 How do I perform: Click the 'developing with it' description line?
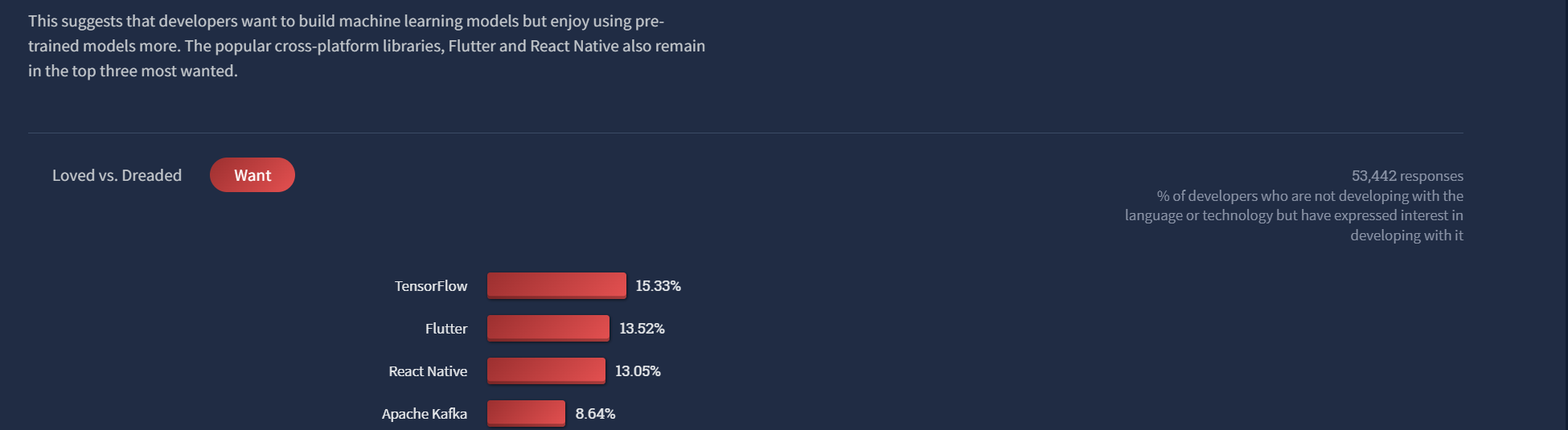[x=1406, y=235]
